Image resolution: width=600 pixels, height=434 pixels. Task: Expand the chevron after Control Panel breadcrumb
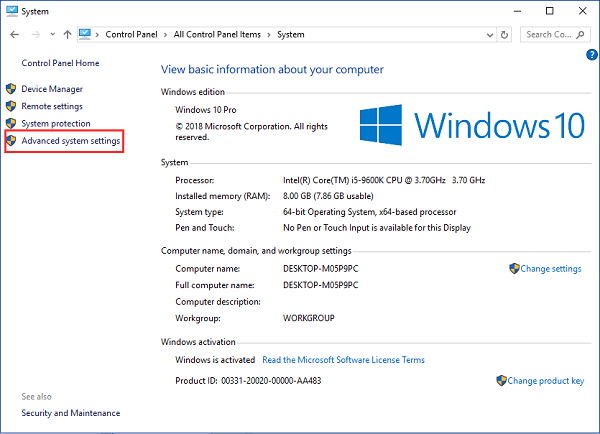[165, 35]
